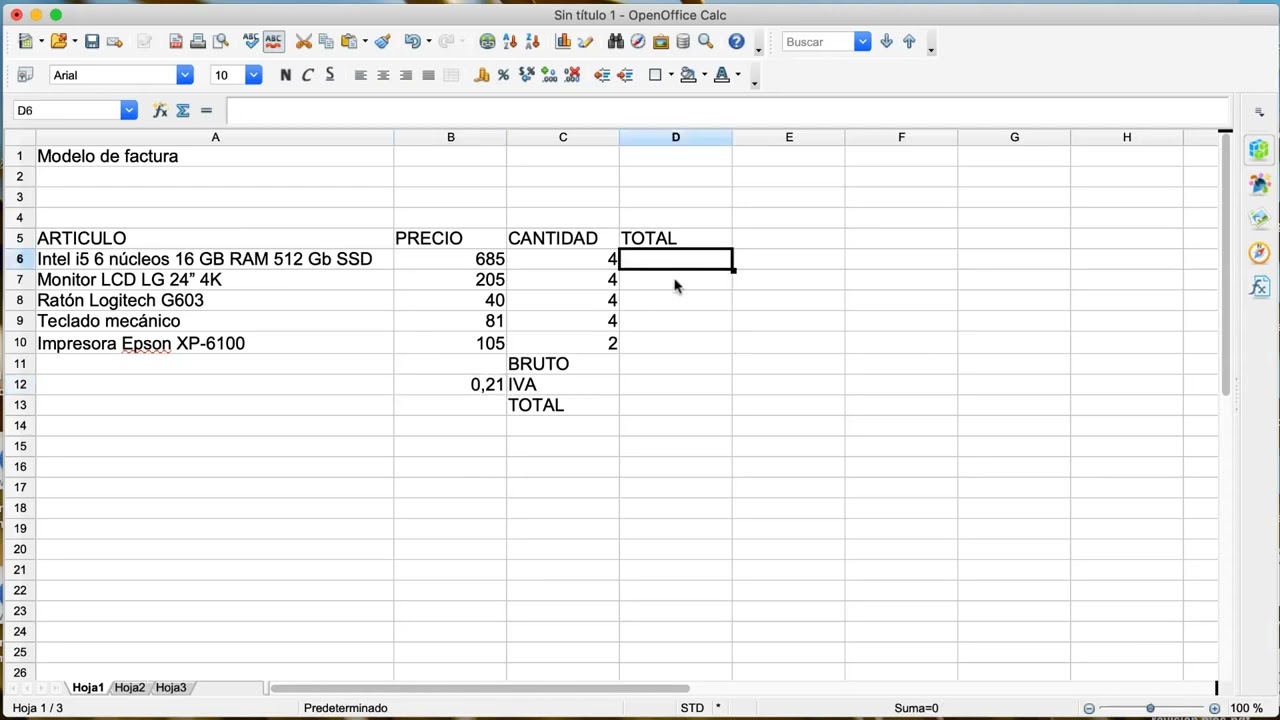This screenshot has height=720, width=1280.
Task: Open the font size dropdown
Action: coord(254,75)
